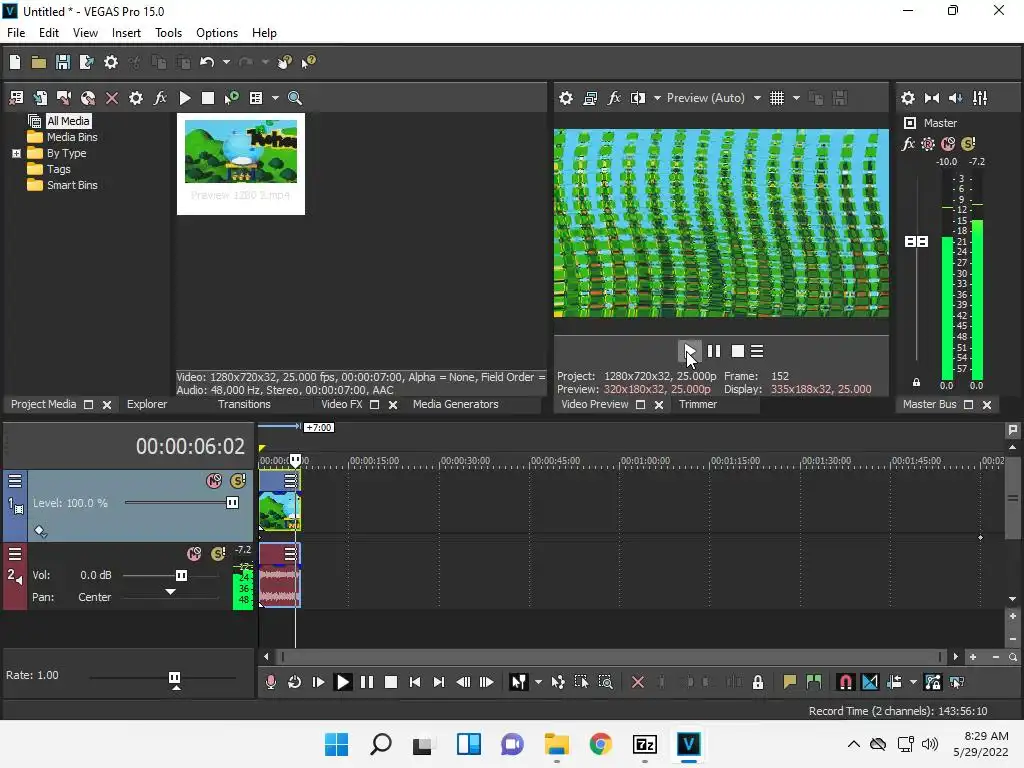This screenshot has height=768, width=1024.
Task: Solo the Master bus
Action: 968,144
